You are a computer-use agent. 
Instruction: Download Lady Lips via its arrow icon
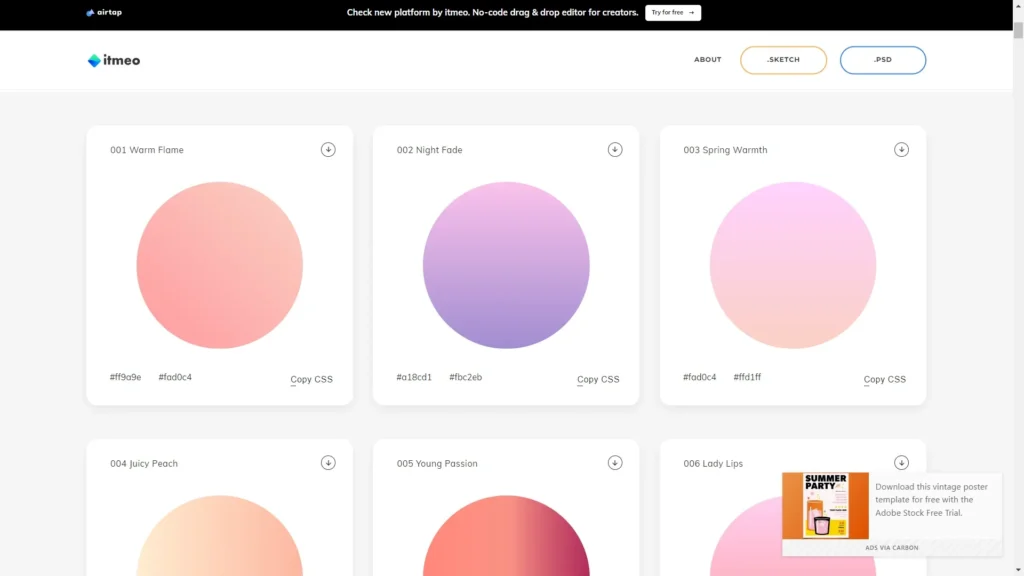click(901, 462)
